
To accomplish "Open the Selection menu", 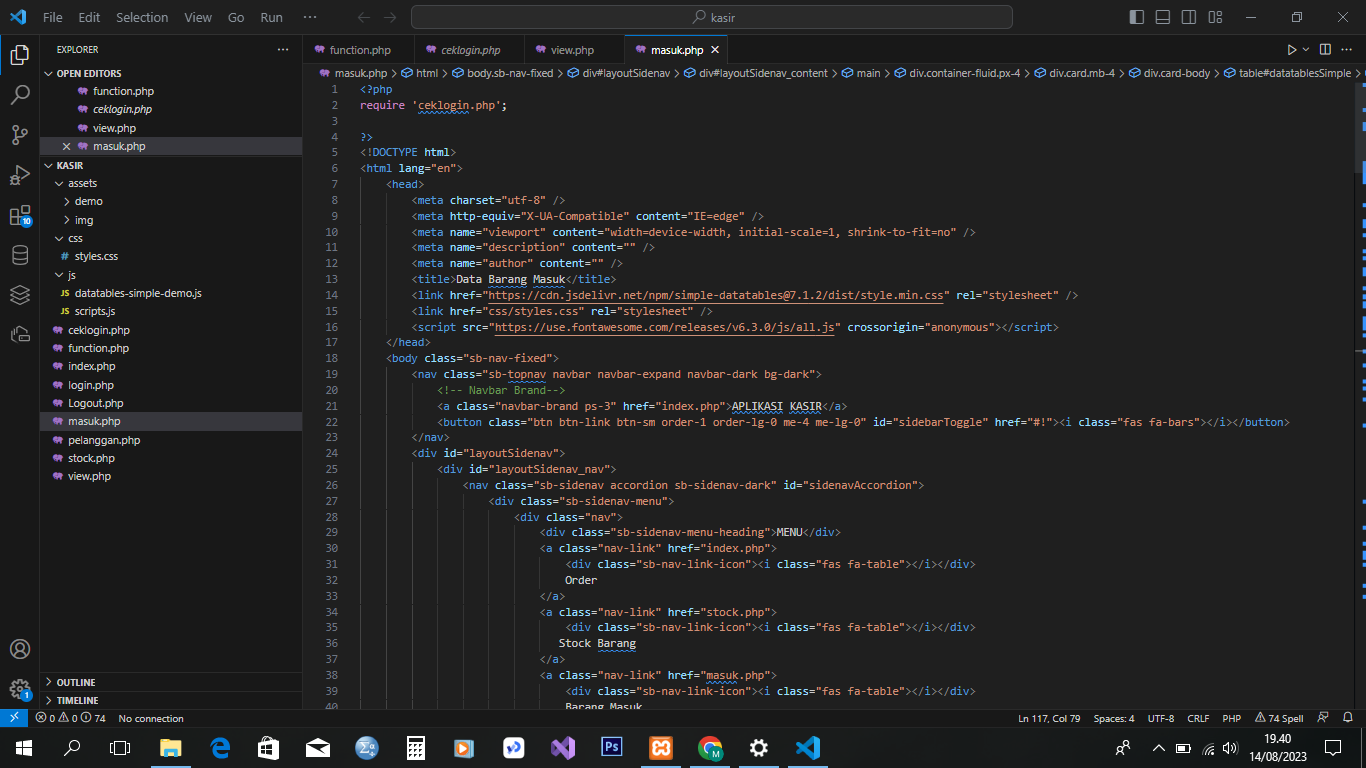I will [142, 17].
